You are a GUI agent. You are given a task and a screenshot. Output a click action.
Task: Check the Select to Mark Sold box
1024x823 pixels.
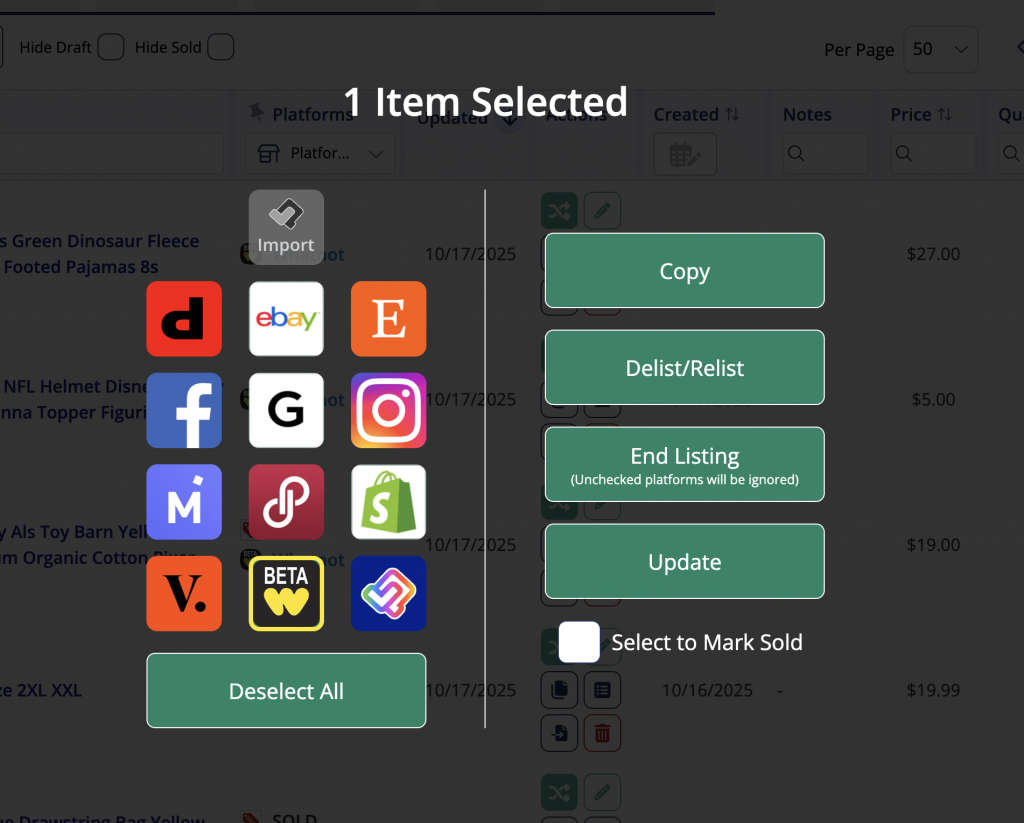[x=579, y=642]
